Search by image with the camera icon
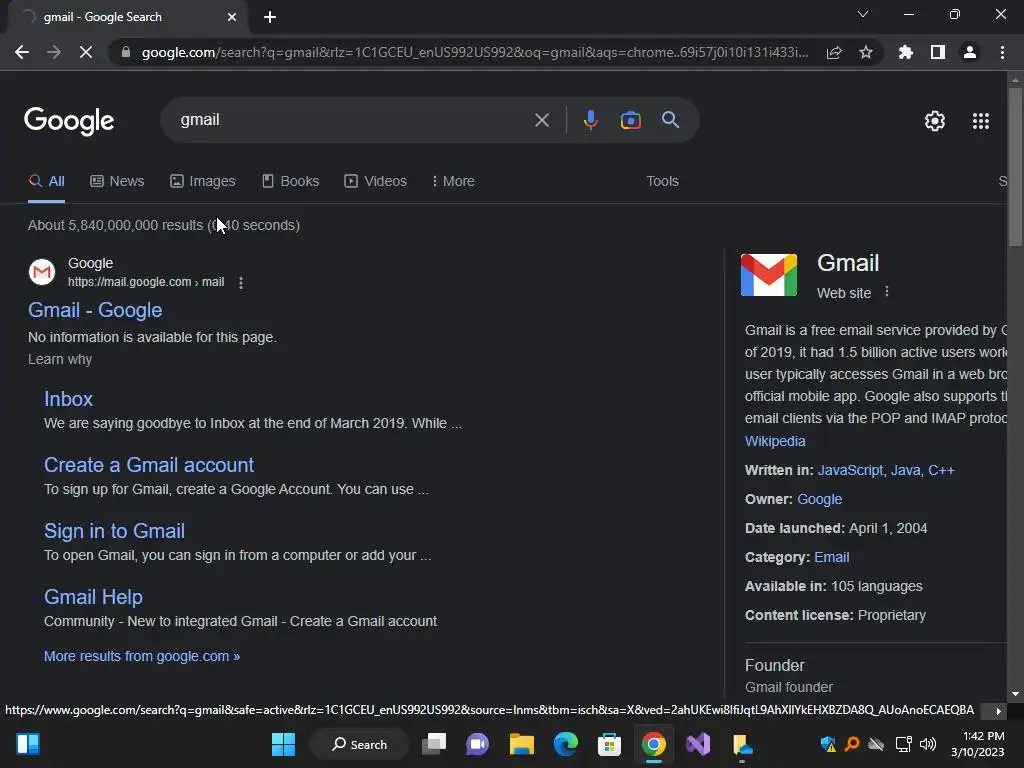 click(x=630, y=120)
